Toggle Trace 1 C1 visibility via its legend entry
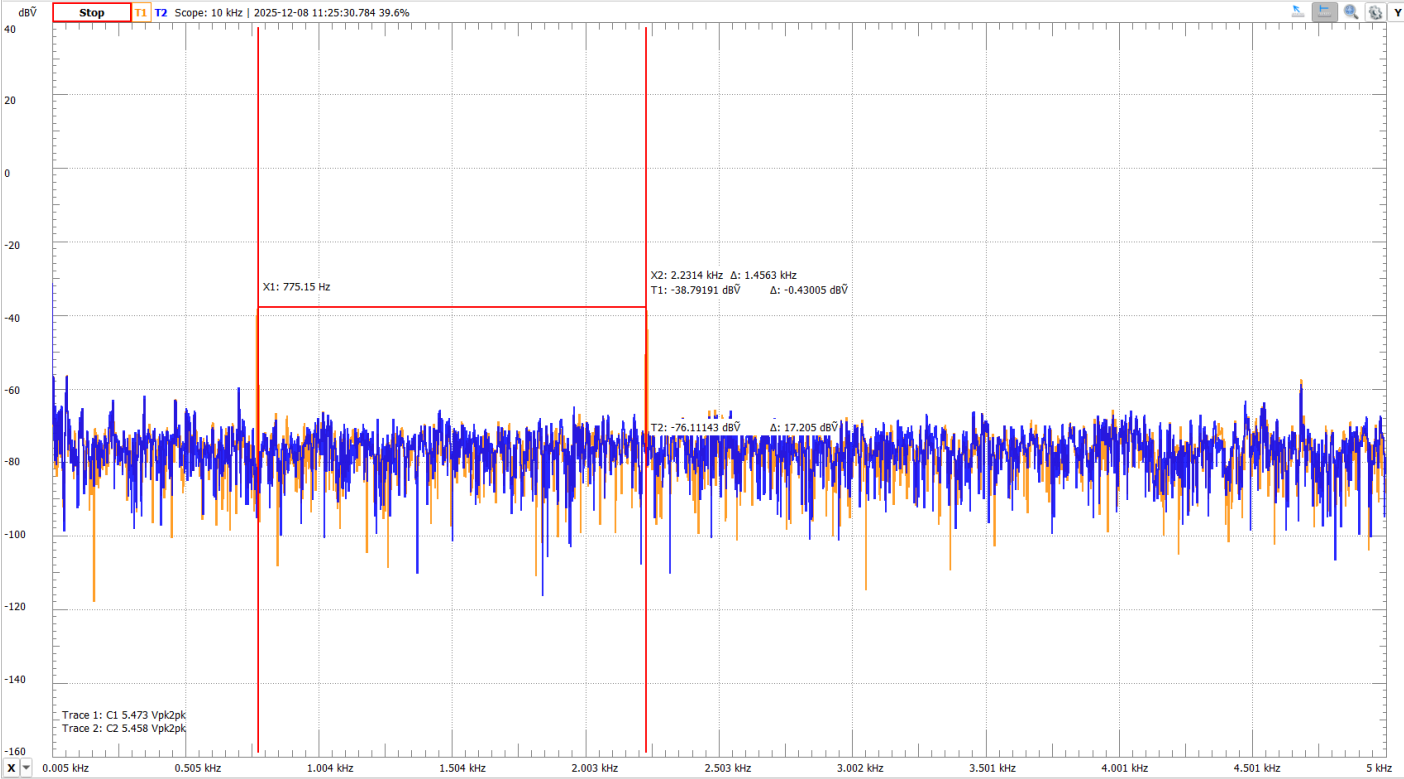This screenshot has width=1404, height=779. tap(124, 713)
